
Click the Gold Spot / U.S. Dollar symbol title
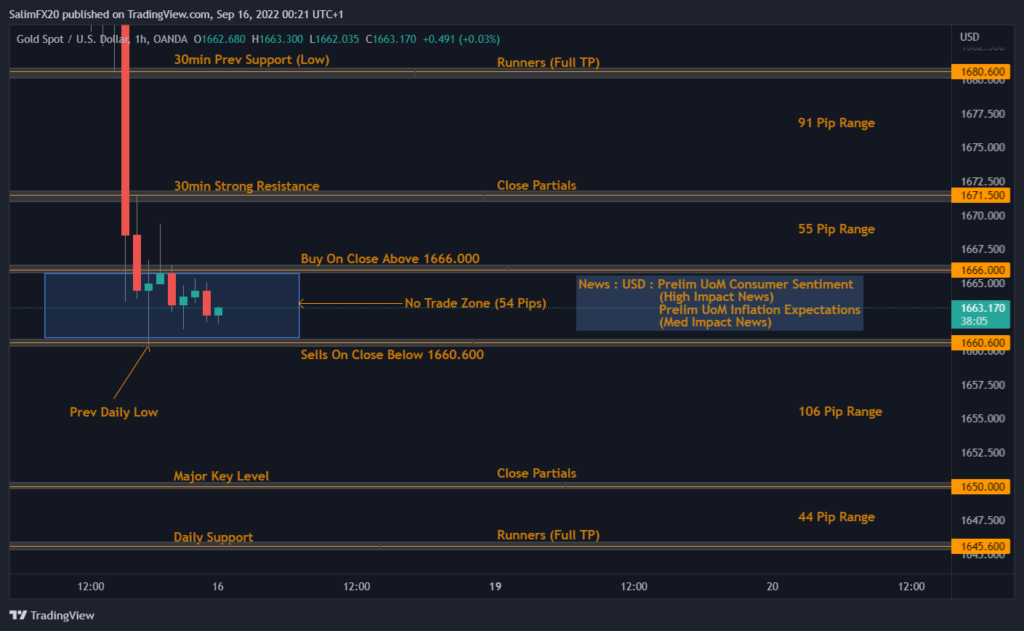coord(77,39)
